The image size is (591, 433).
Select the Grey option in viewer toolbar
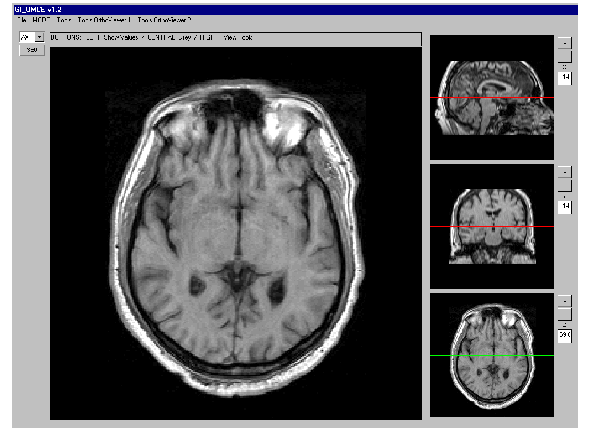[185, 38]
